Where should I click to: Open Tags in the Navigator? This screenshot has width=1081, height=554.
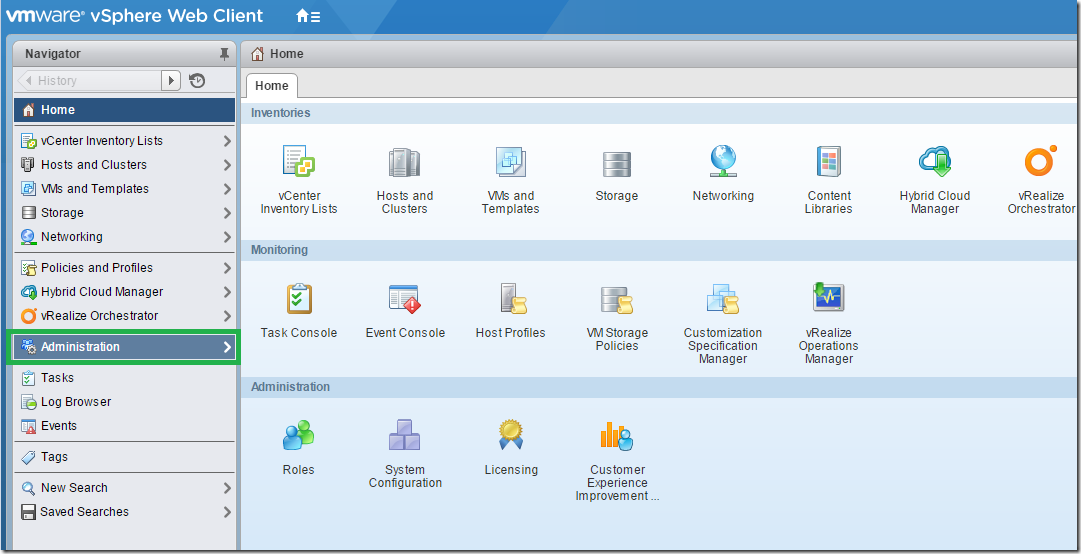tap(124, 458)
